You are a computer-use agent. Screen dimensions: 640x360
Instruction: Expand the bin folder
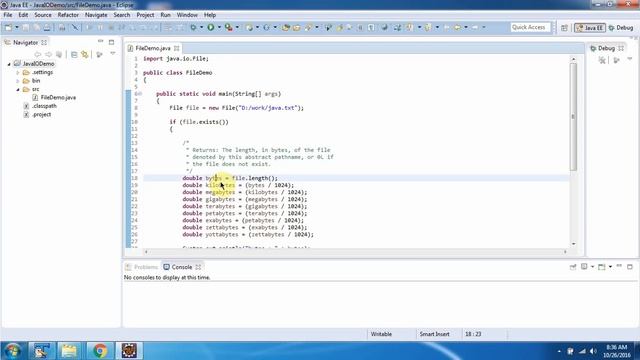point(18,81)
